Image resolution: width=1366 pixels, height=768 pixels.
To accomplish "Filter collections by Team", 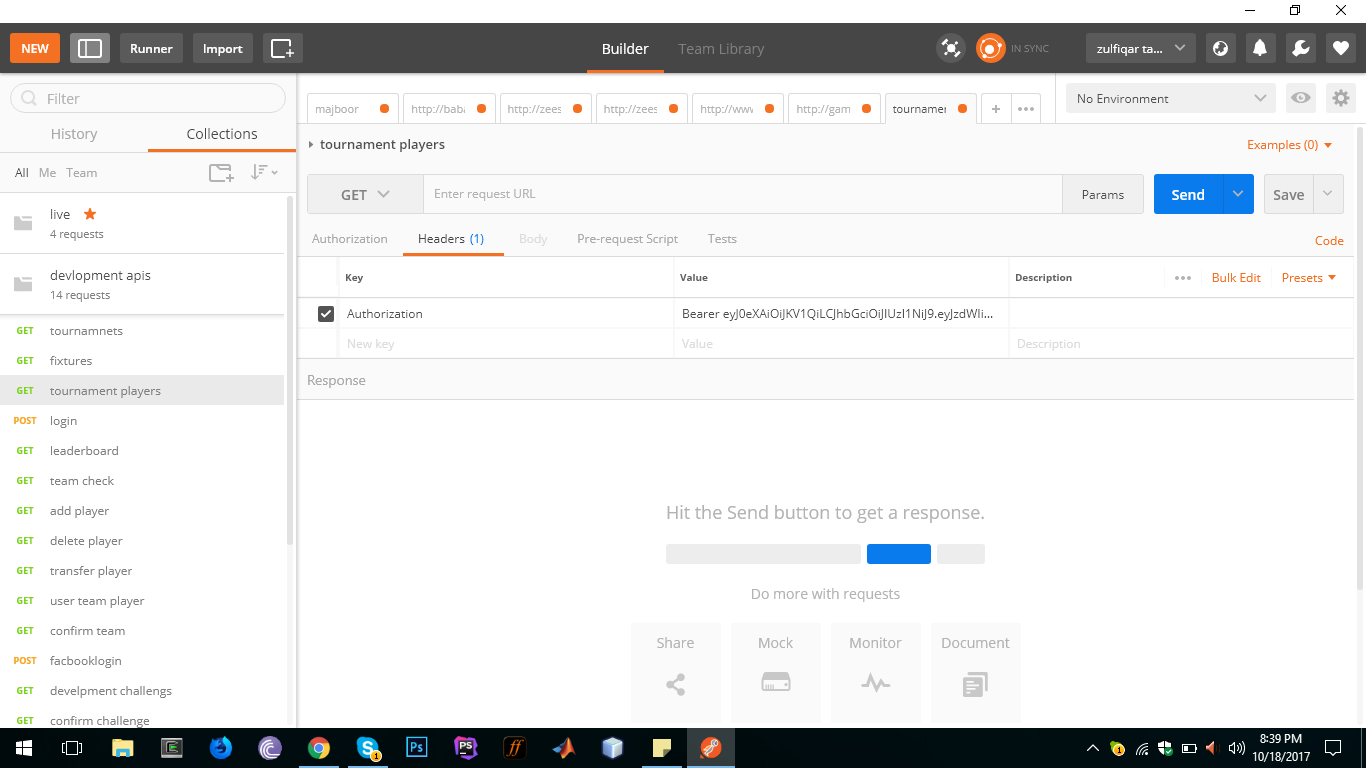I will [x=82, y=173].
